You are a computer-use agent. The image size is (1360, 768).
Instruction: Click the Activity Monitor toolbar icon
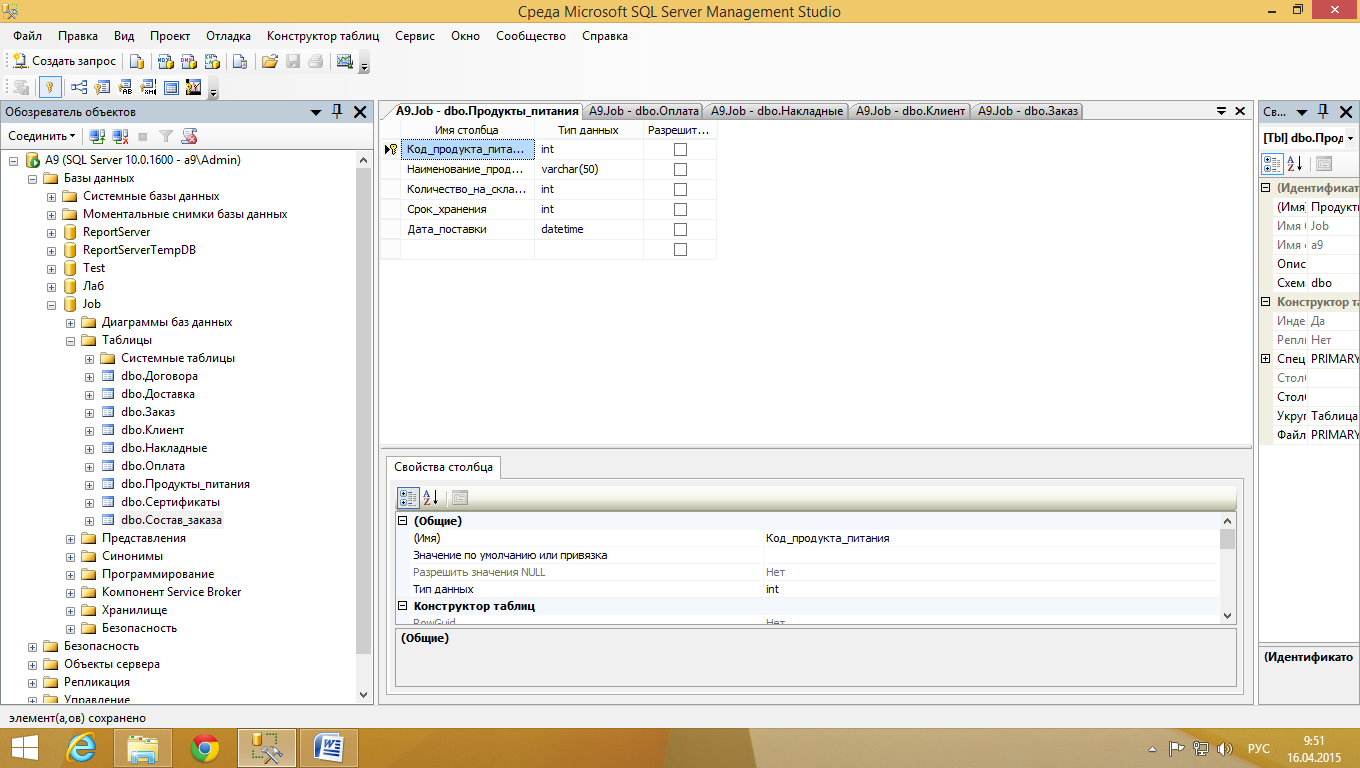click(x=345, y=61)
